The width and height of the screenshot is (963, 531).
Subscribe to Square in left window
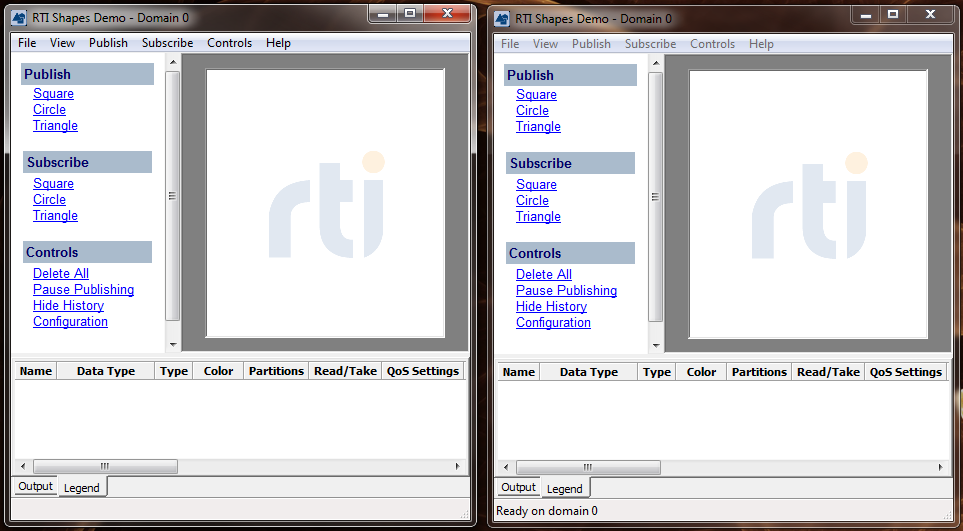tap(53, 184)
